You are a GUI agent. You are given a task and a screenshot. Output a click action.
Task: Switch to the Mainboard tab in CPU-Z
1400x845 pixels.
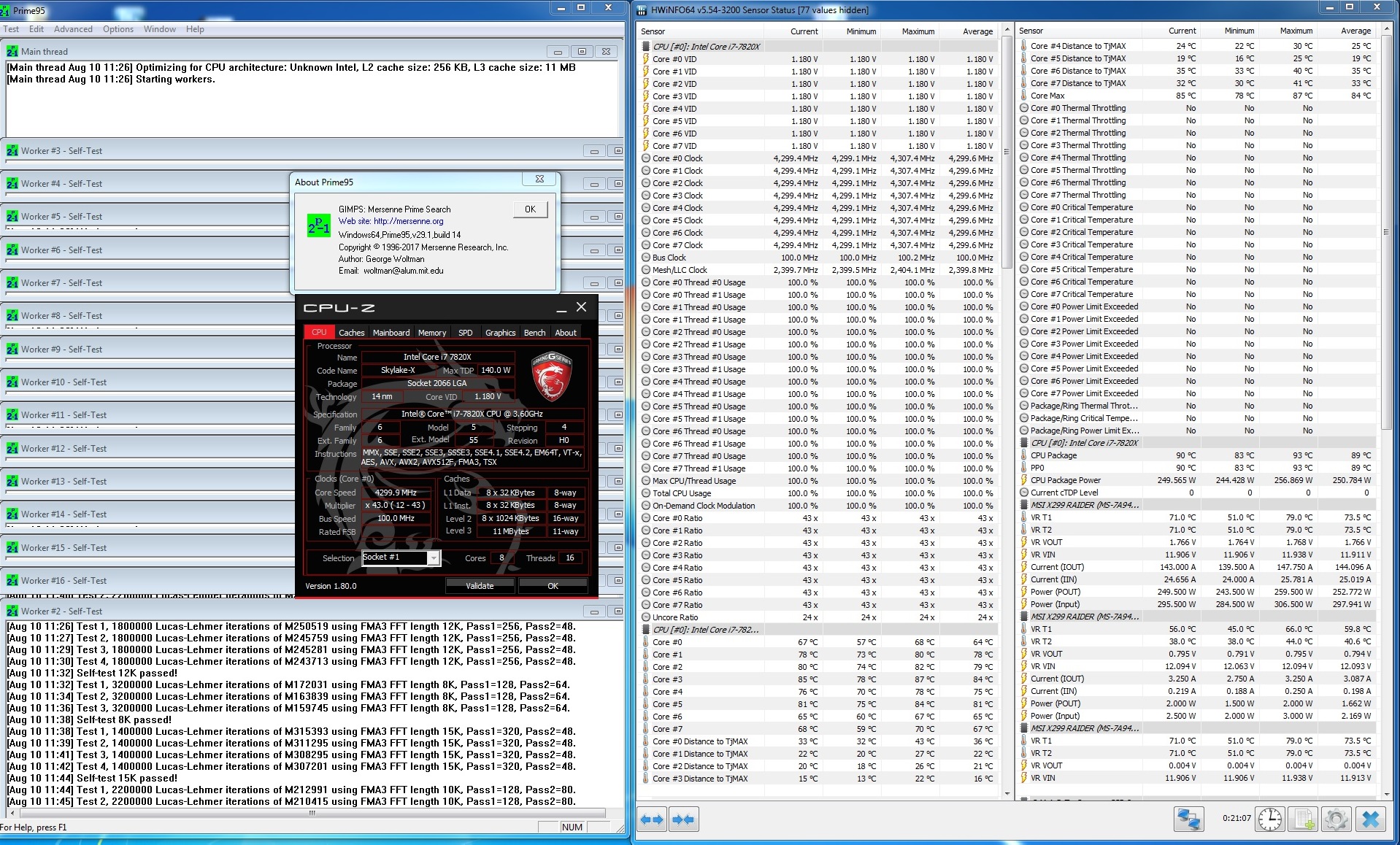(391, 333)
